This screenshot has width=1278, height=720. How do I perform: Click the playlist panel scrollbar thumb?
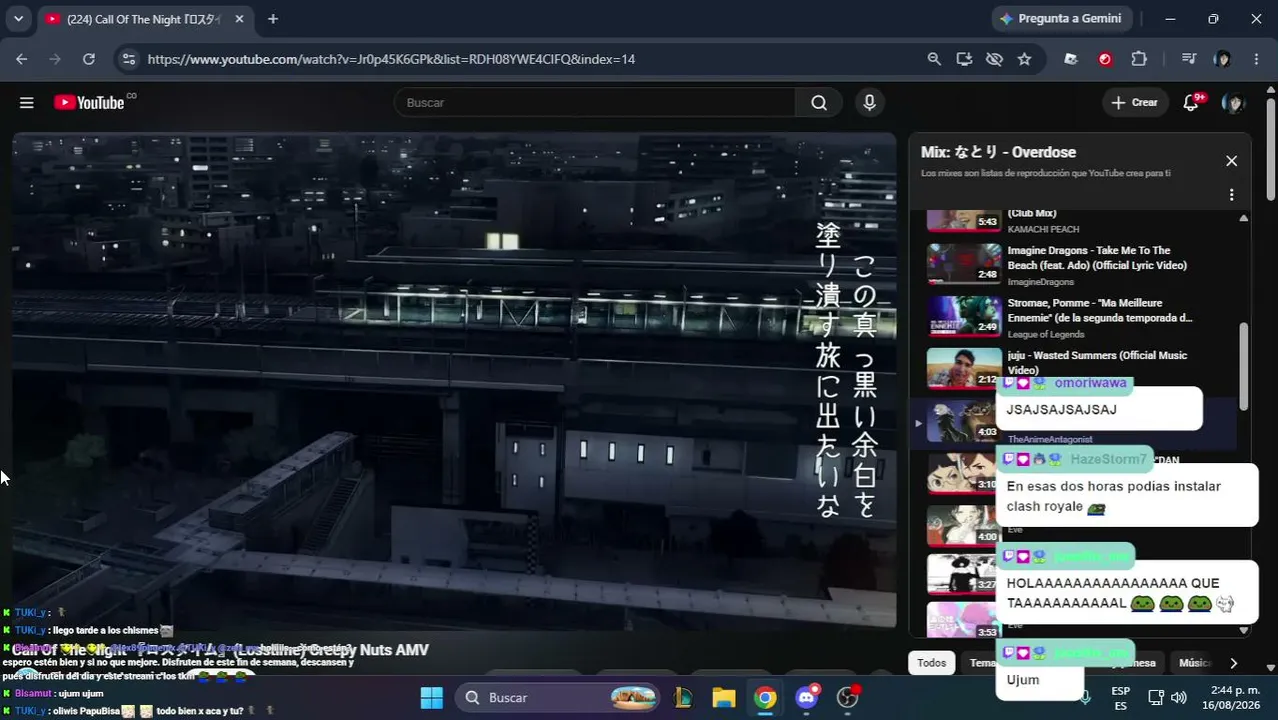point(1244,365)
